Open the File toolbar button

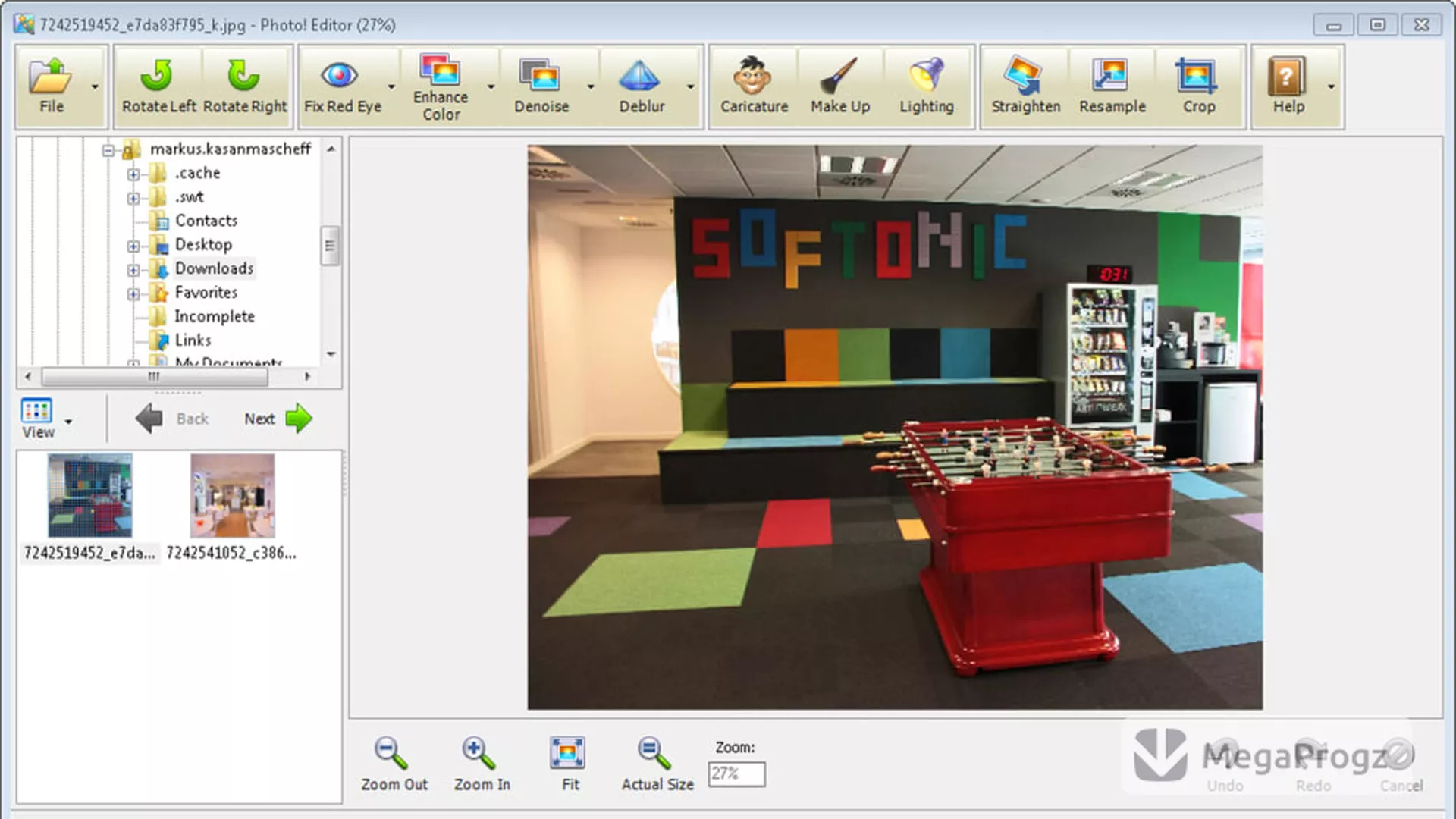tap(51, 86)
